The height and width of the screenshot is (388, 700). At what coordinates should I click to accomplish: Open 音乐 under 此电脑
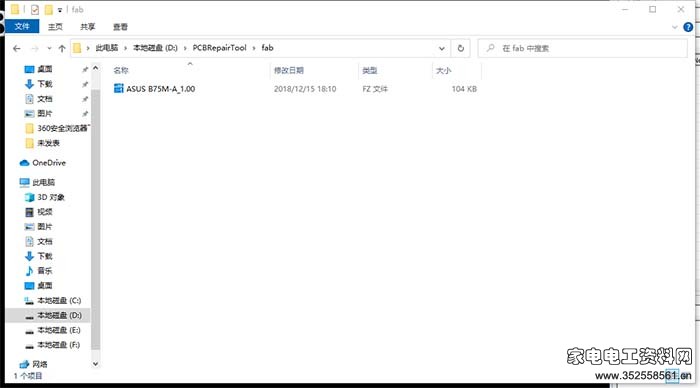(45, 271)
